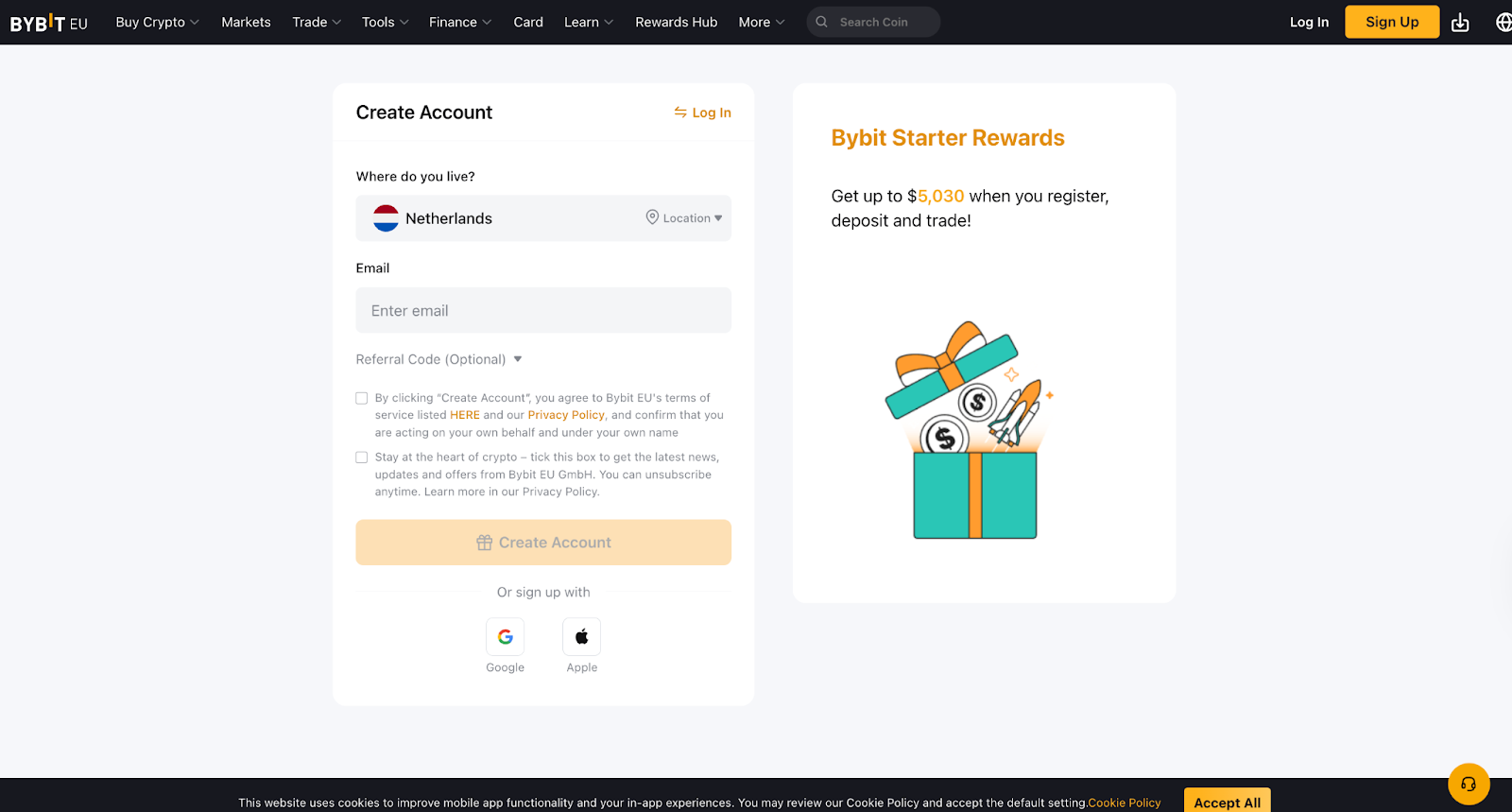Accept all cookies
Screen dimensions: 1512x812
click(x=1227, y=801)
